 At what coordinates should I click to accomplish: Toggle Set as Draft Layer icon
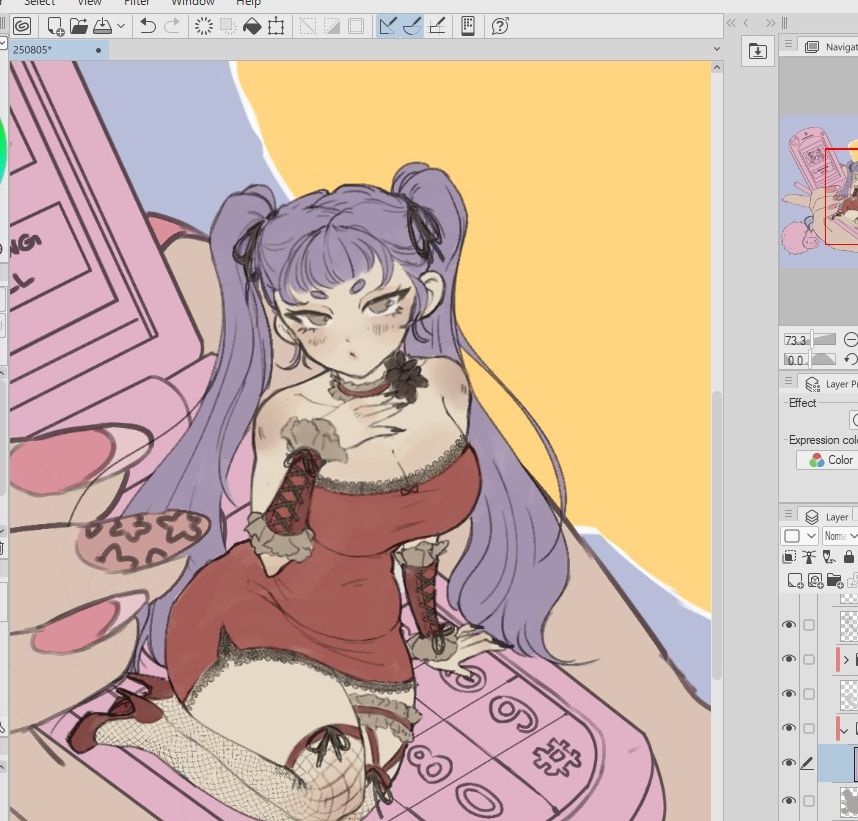tap(828, 557)
